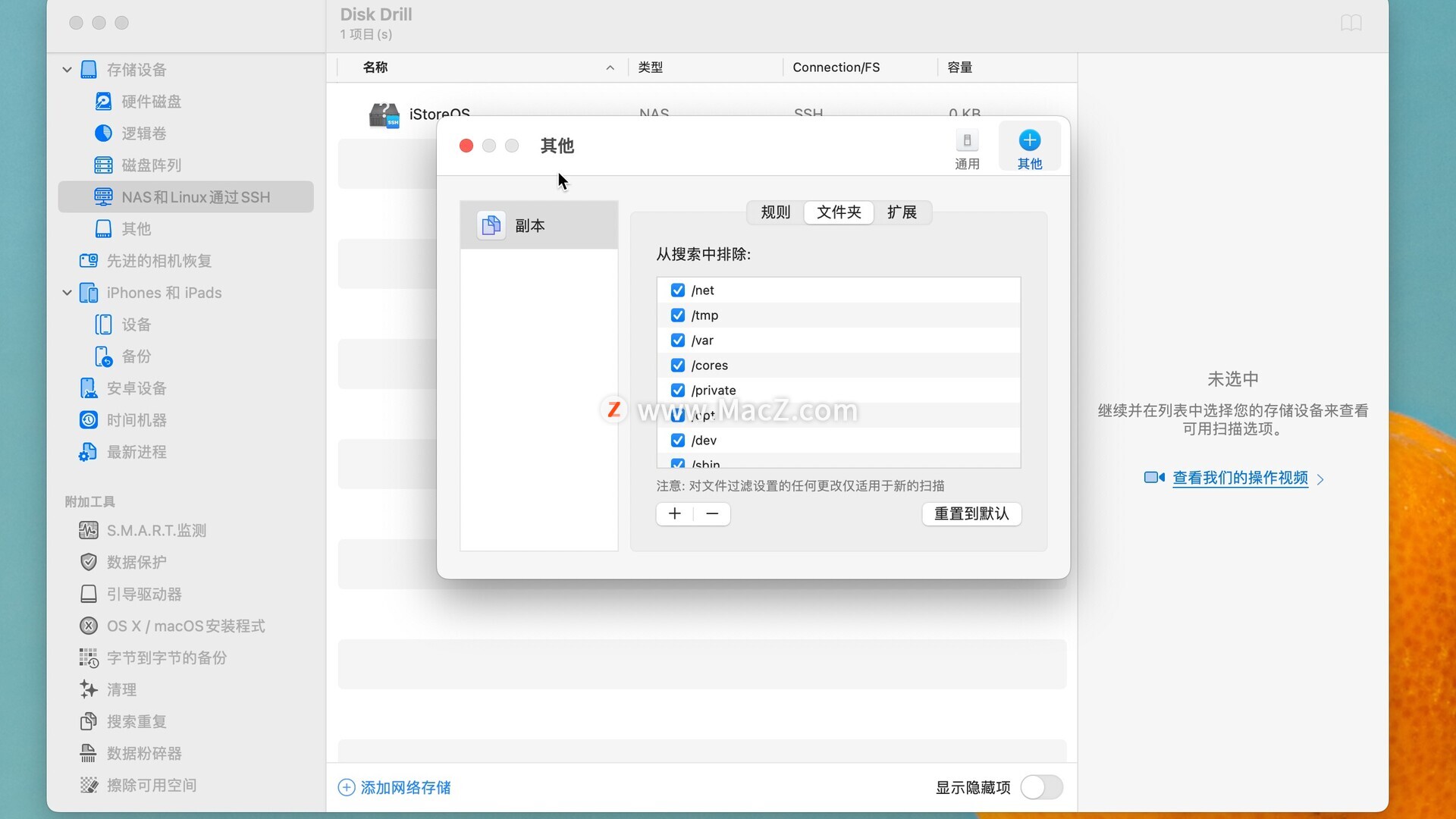Screen dimensions: 1456x819
Task: Switch to the 规则 rules tab
Action: coord(775,212)
